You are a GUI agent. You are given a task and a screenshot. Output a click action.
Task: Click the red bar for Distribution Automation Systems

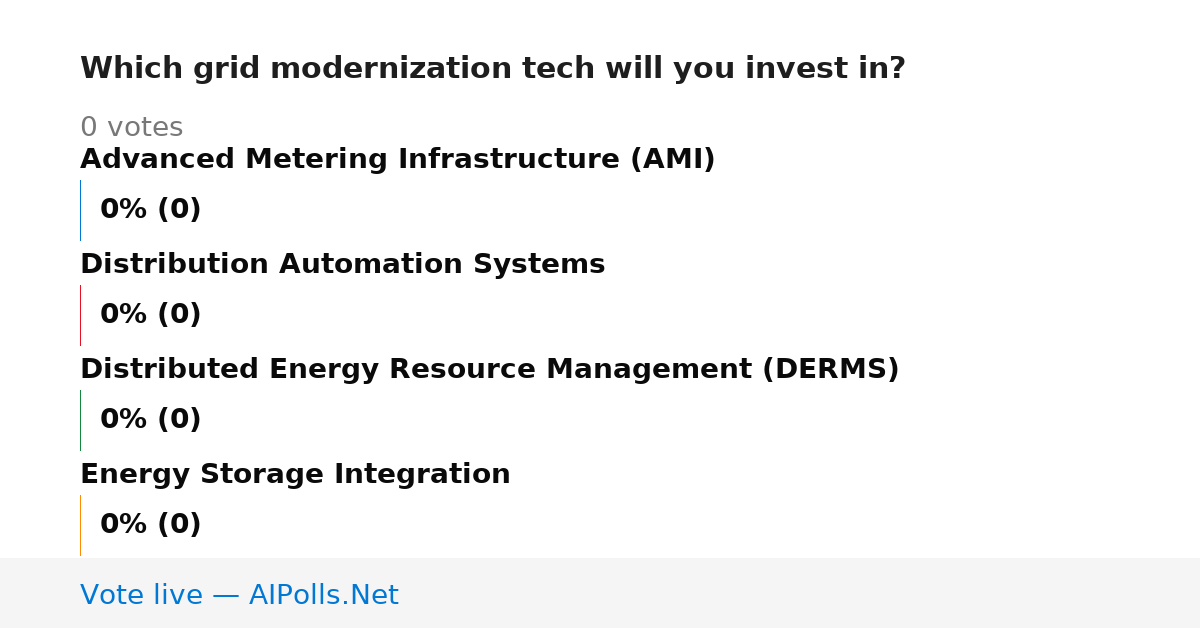(80, 315)
